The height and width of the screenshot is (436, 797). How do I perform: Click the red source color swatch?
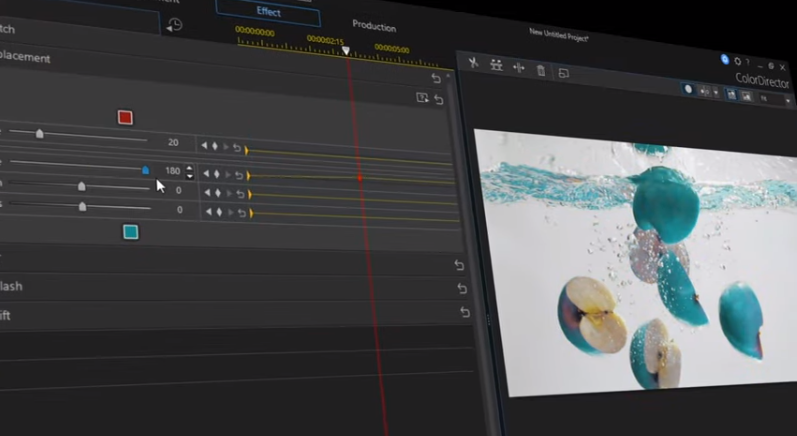coord(125,117)
